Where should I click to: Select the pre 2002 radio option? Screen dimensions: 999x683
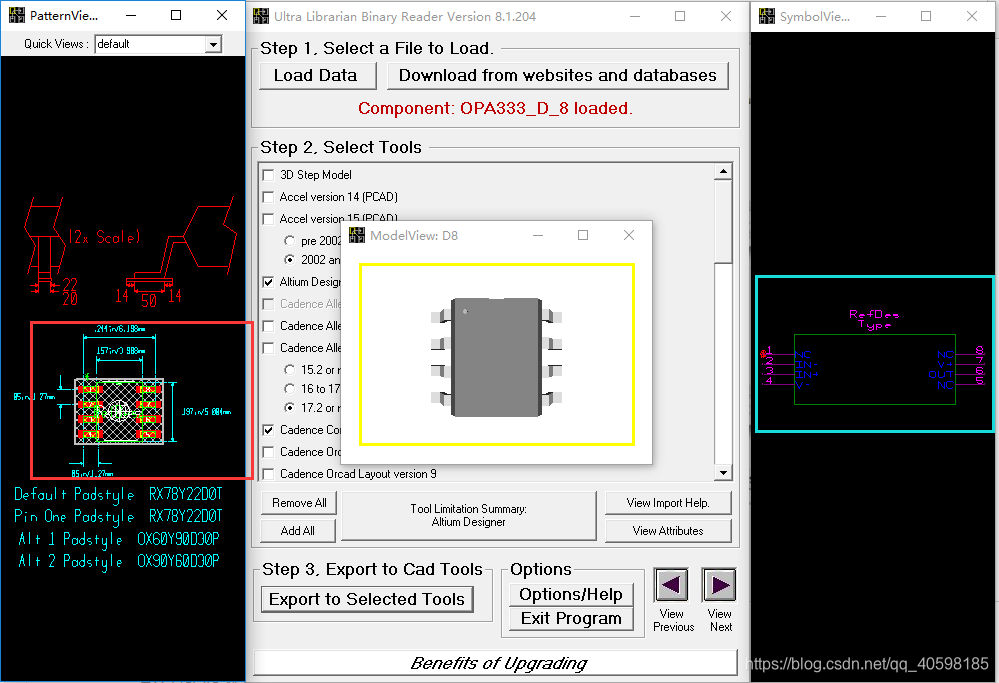point(289,241)
